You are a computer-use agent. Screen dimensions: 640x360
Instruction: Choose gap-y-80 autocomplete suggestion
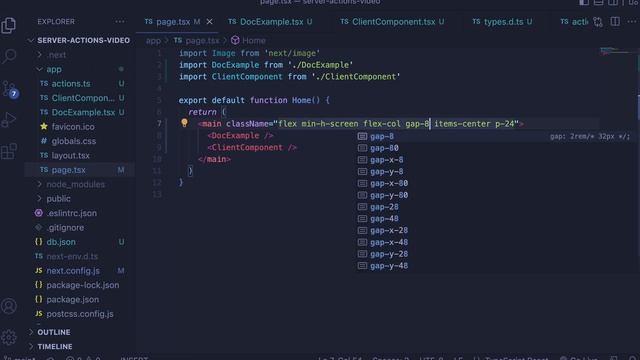pyautogui.click(x=493, y=195)
